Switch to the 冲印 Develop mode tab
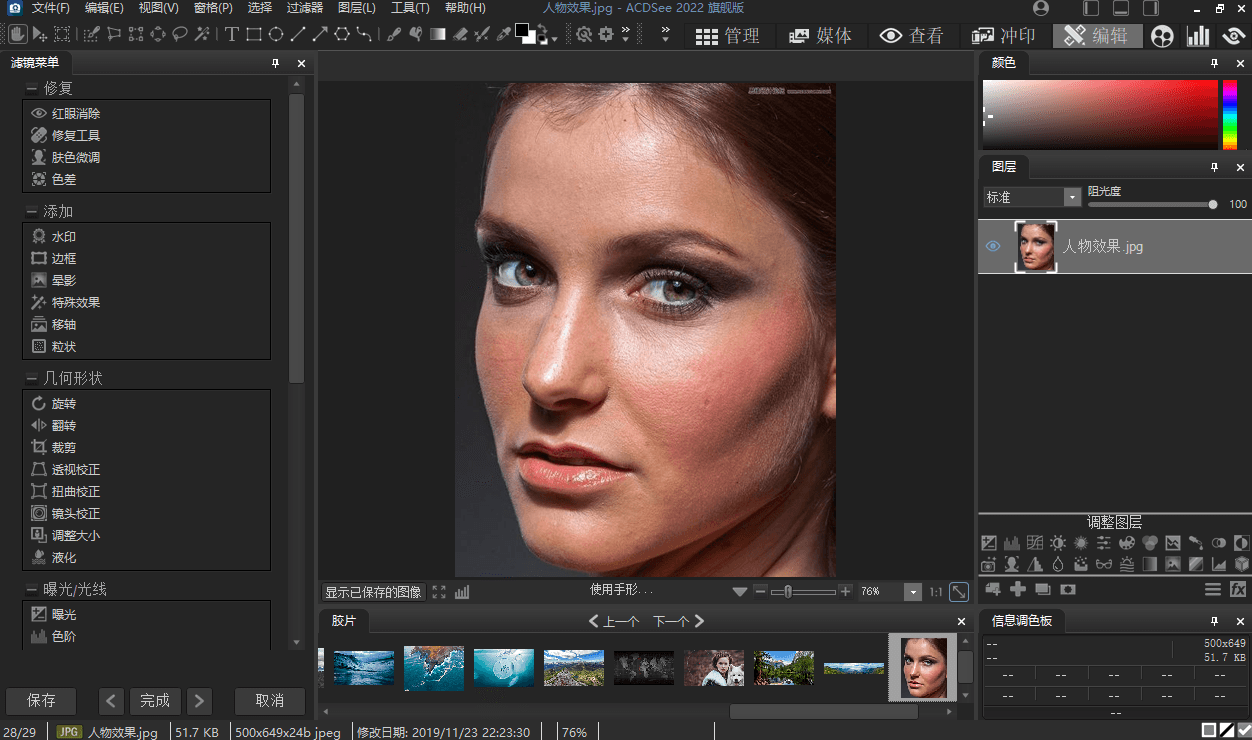The width and height of the screenshot is (1252, 740). pos(1004,36)
